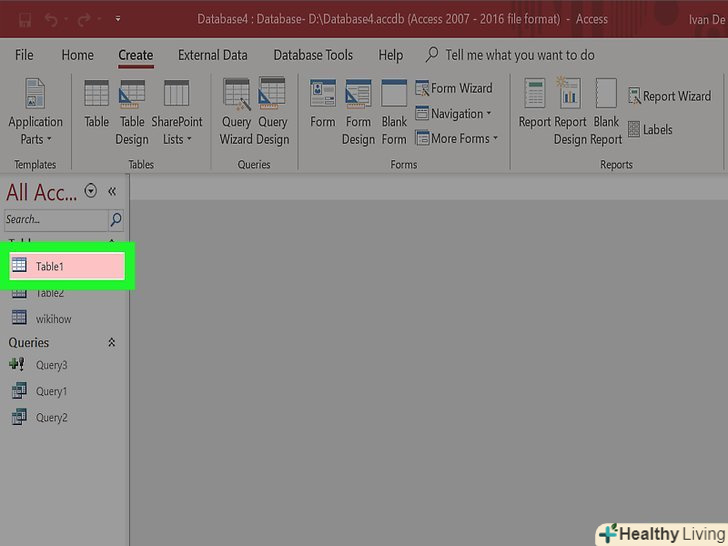Click the Query1 icon
The width and height of the screenshot is (728, 546).
19,390
